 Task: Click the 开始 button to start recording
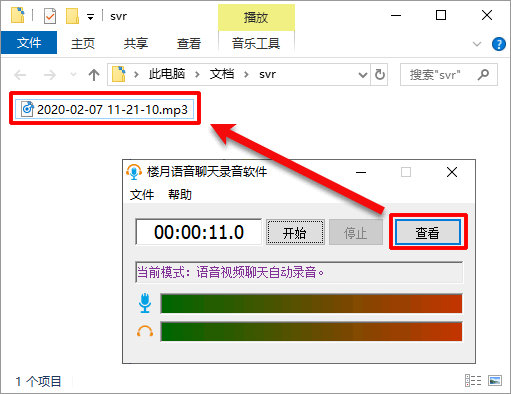click(295, 232)
